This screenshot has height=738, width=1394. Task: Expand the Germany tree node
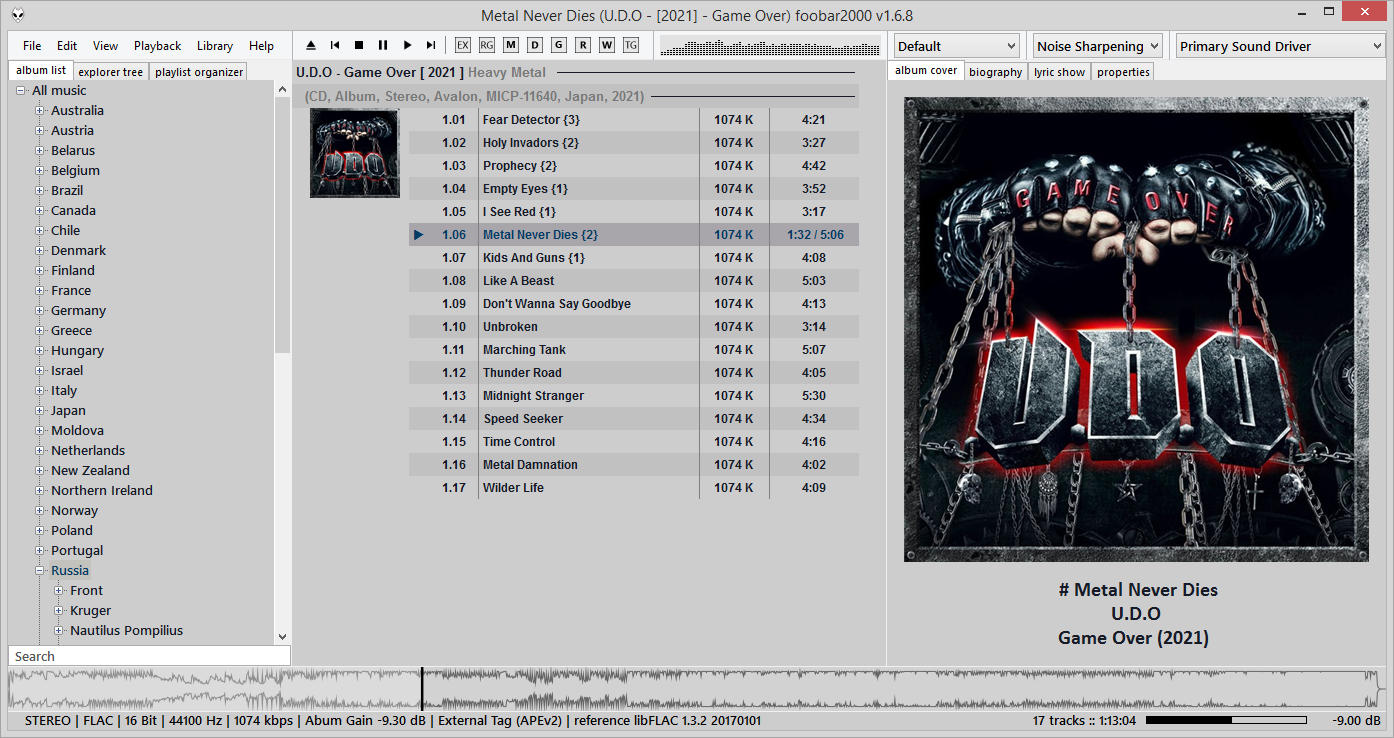pos(40,311)
